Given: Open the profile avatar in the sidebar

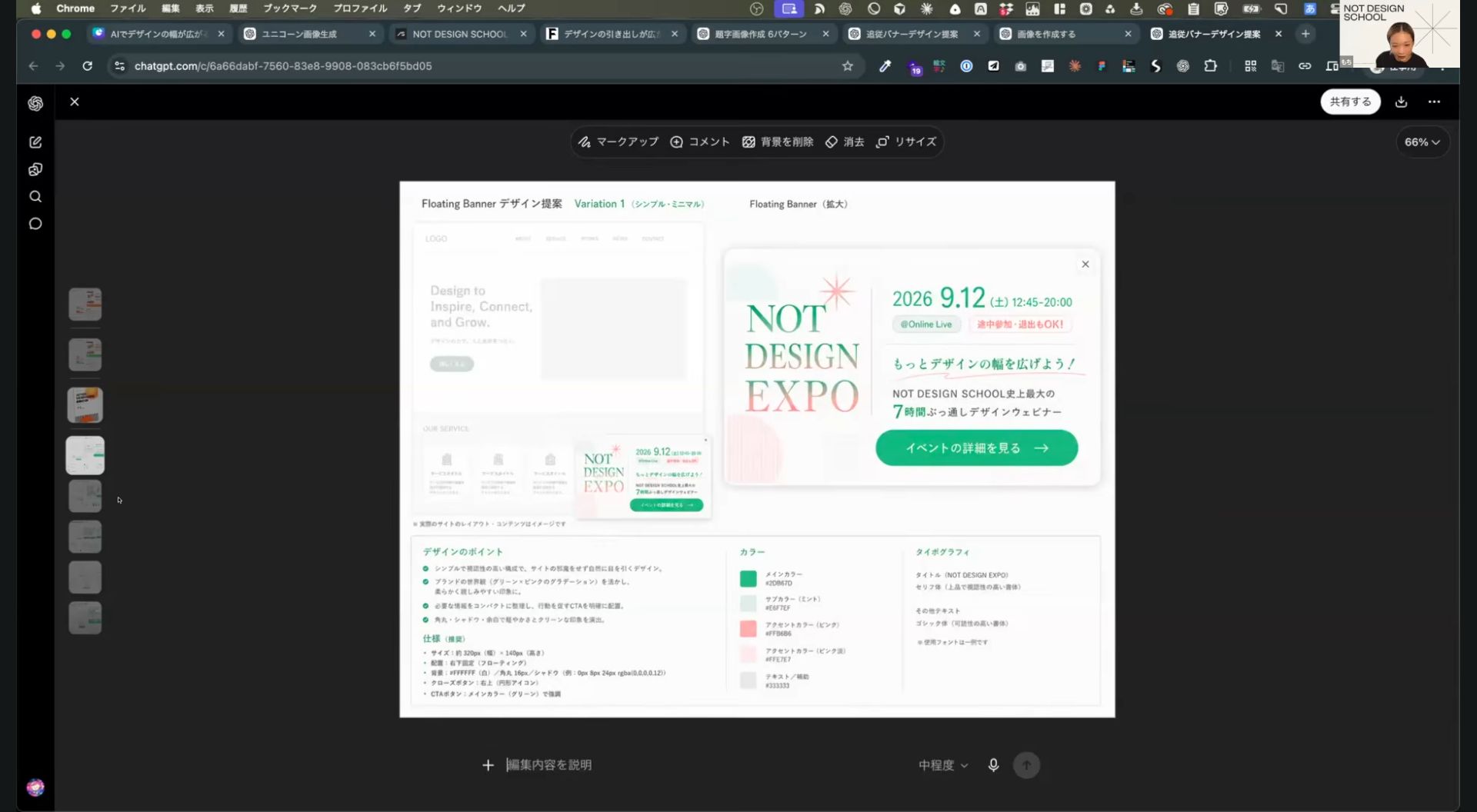Looking at the screenshot, I should point(35,787).
